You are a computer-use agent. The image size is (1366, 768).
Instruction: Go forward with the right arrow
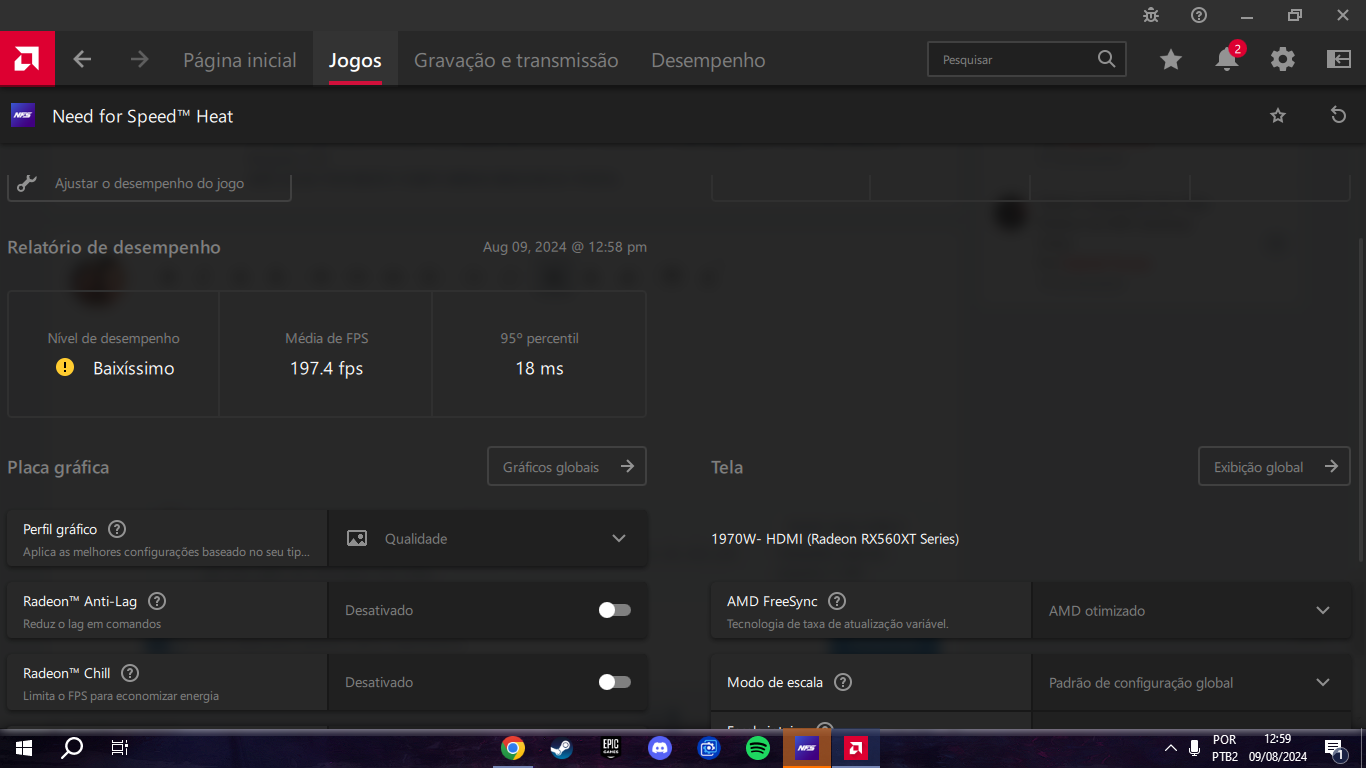click(x=139, y=60)
